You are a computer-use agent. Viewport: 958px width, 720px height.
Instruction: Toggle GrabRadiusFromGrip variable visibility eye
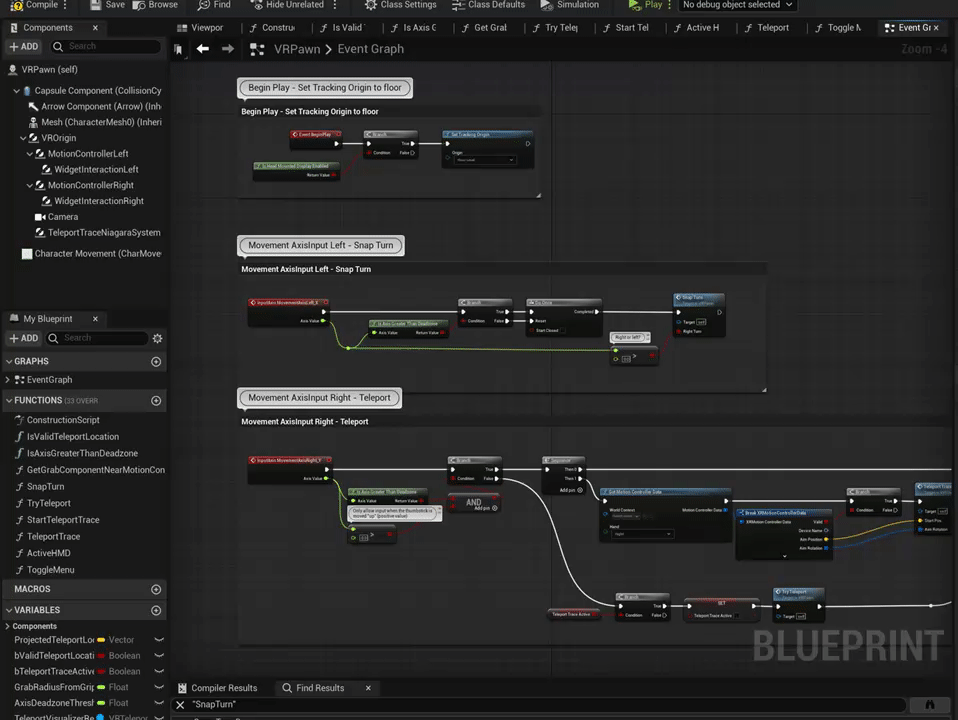click(x=159, y=688)
